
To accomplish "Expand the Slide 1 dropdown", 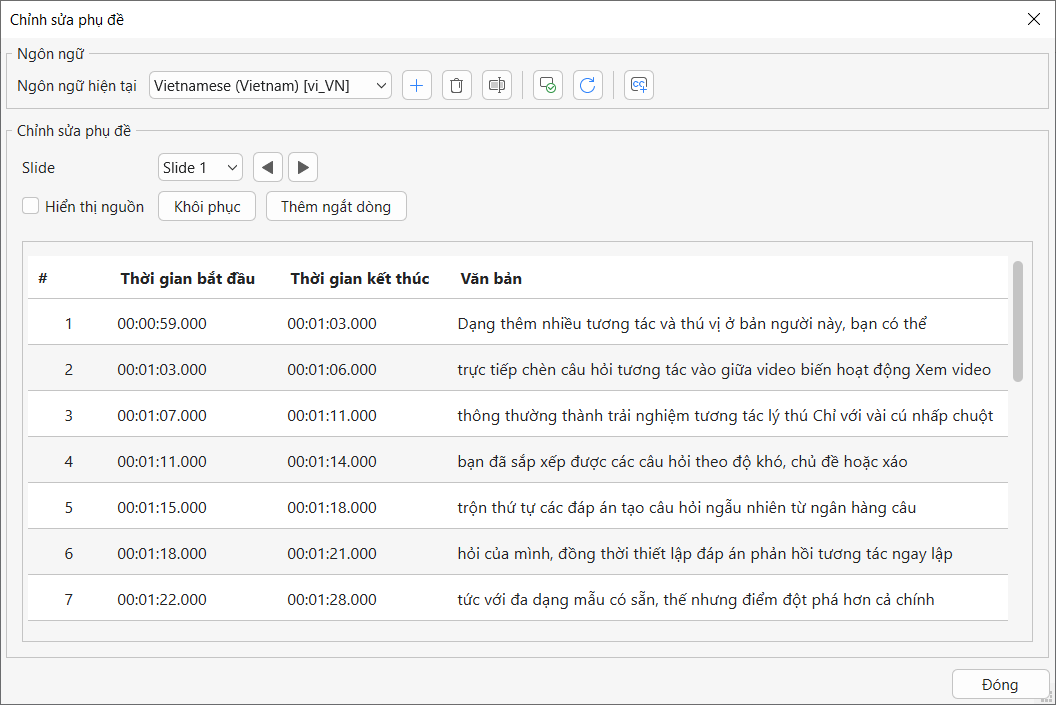I will point(200,167).
